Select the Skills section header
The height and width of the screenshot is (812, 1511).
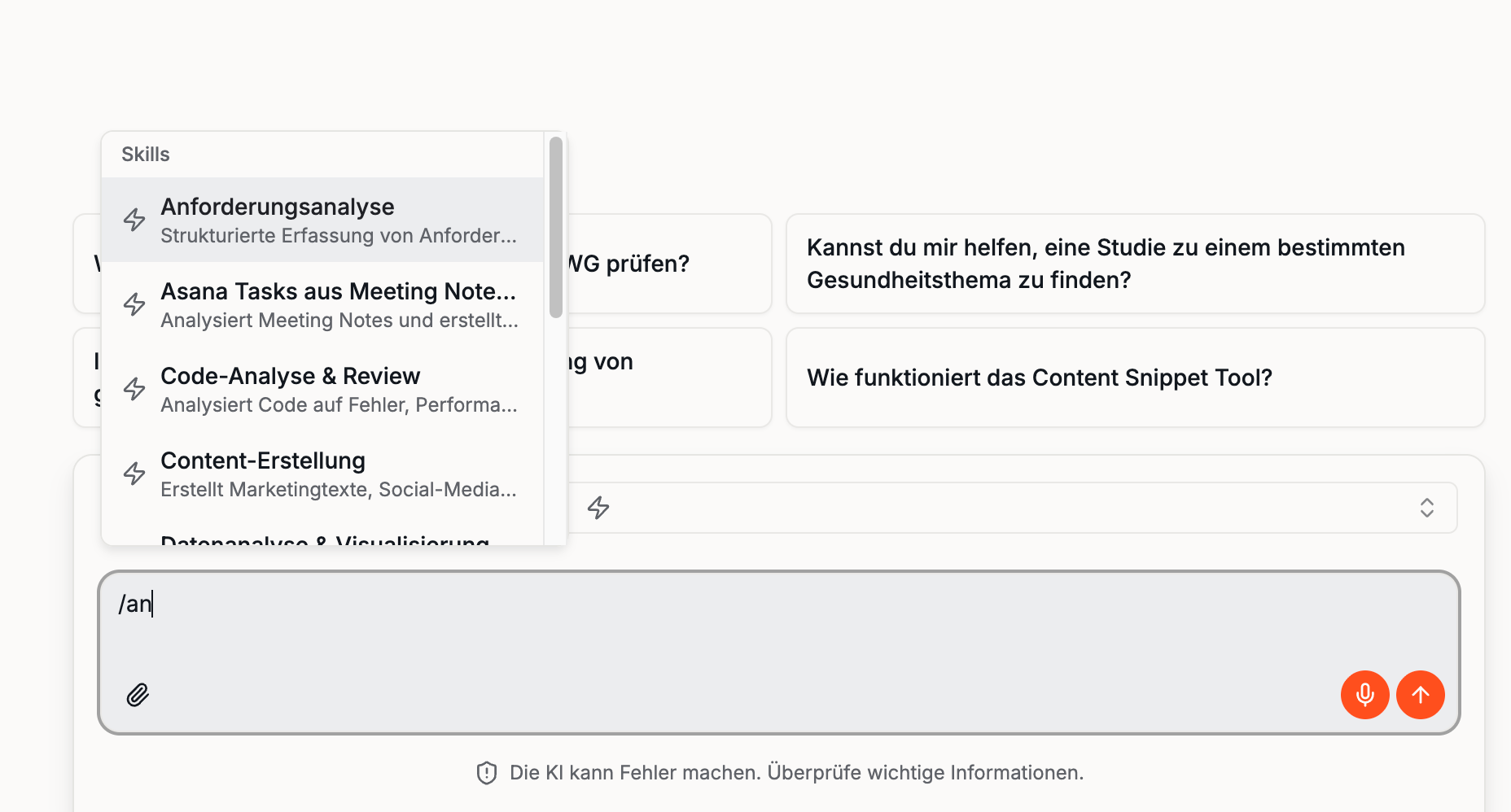tap(146, 154)
